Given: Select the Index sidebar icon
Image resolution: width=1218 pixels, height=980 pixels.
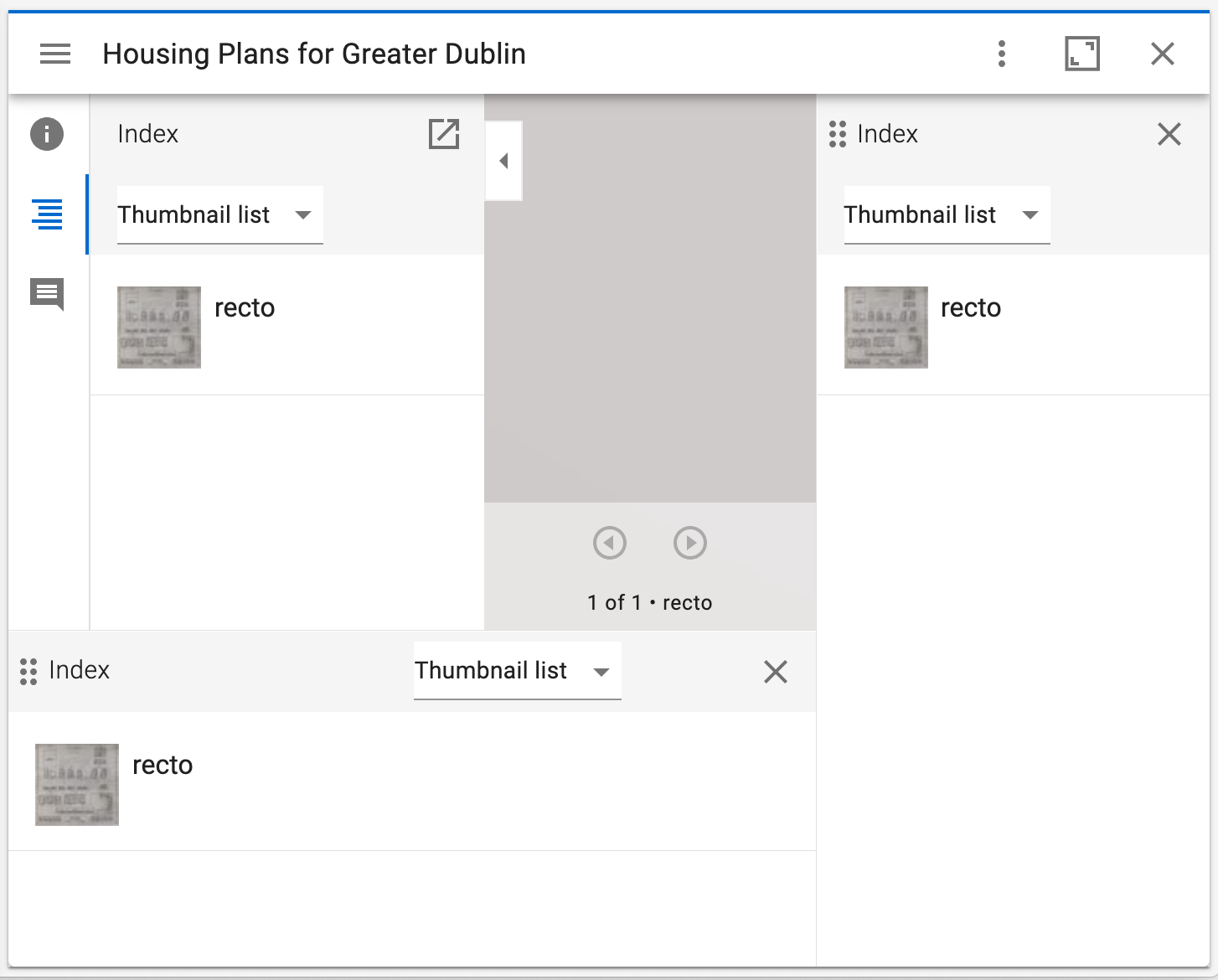Looking at the screenshot, I should tap(47, 215).
